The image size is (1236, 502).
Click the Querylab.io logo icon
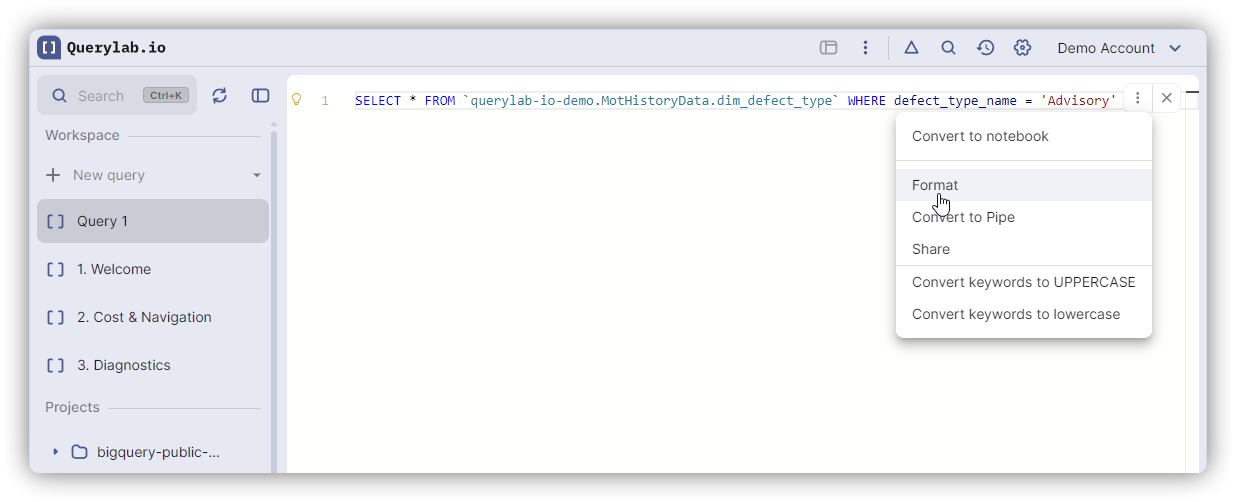pos(49,48)
